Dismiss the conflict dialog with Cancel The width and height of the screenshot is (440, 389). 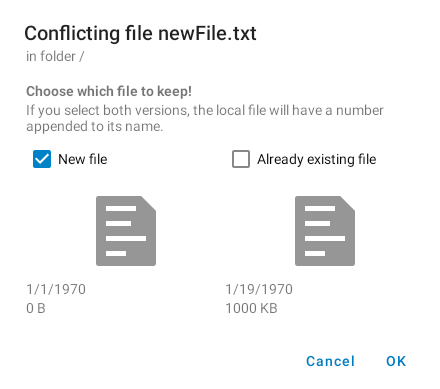[330, 361]
